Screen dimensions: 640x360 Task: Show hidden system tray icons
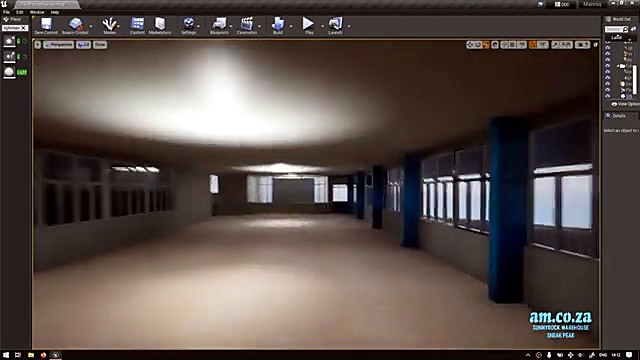tap(528, 355)
